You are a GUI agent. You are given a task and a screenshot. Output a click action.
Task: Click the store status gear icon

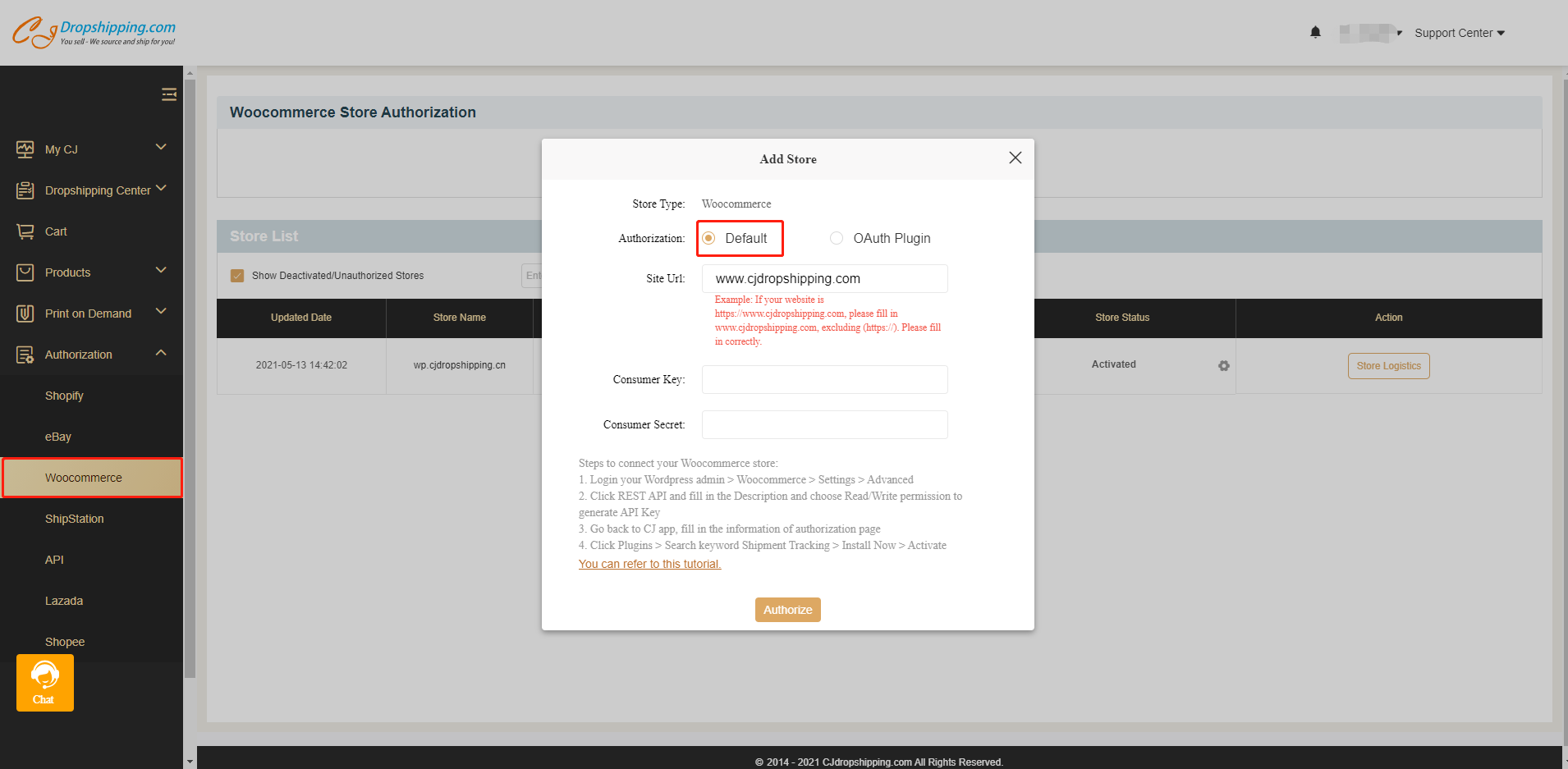coord(1224,365)
